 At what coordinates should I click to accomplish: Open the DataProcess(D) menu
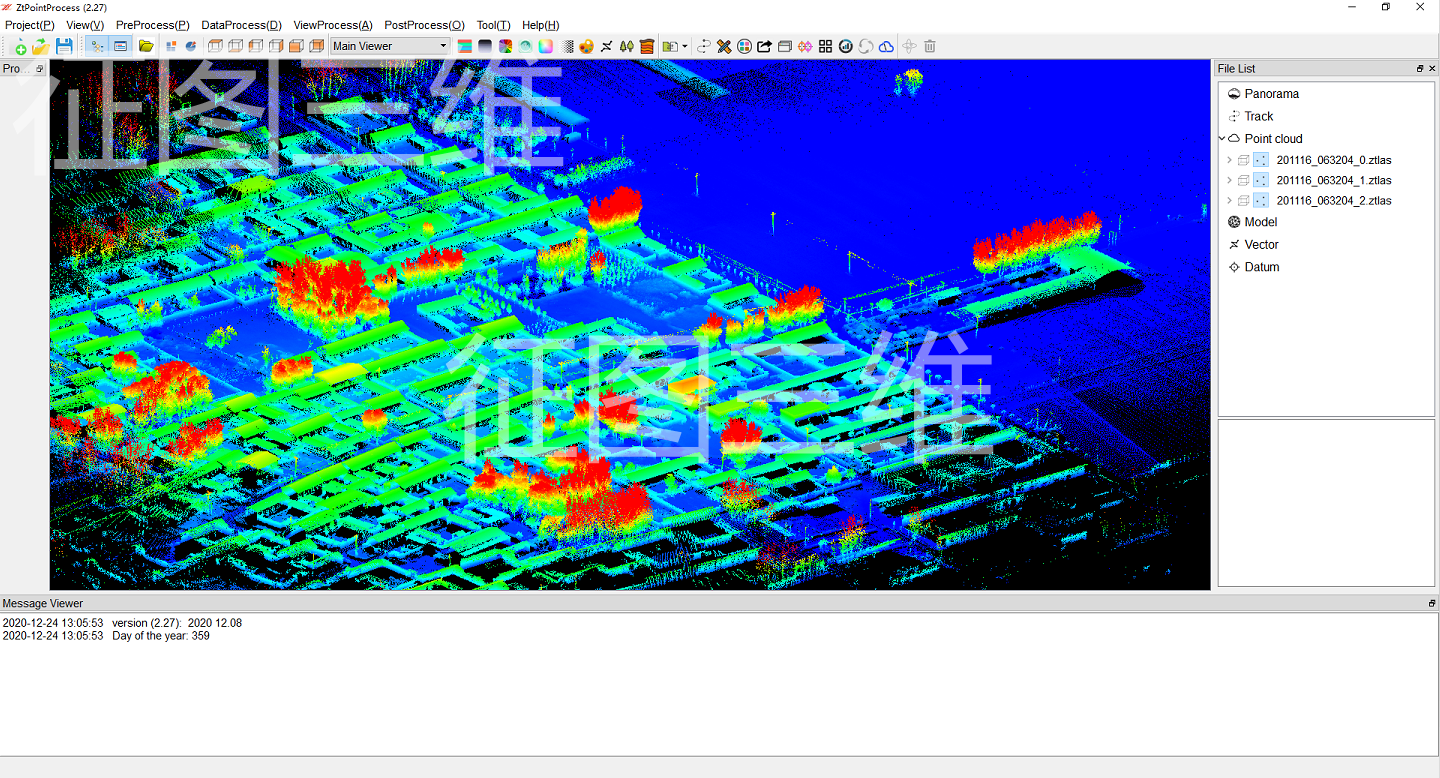(x=241, y=25)
